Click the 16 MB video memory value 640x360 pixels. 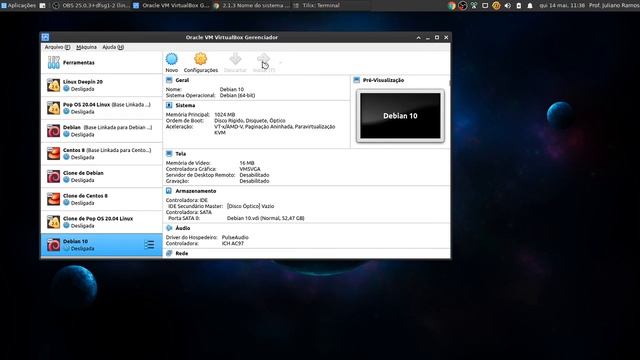tap(247, 163)
